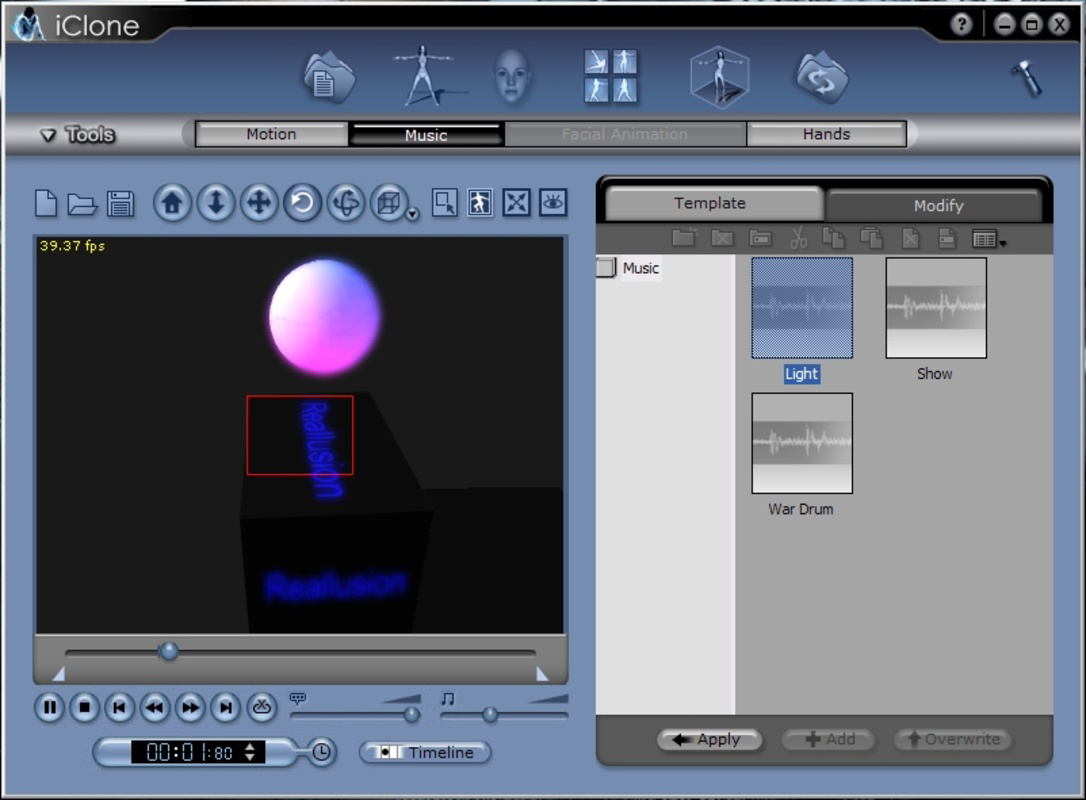Adjust the music volume slider
This screenshot has height=800, width=1086.
click(x=490, y=715)
